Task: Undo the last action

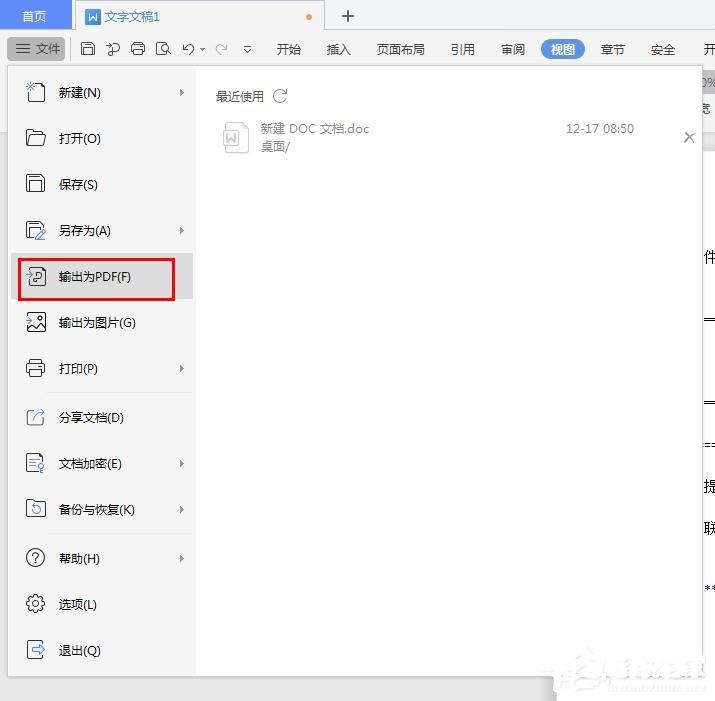Action: [x=188, y=49]
